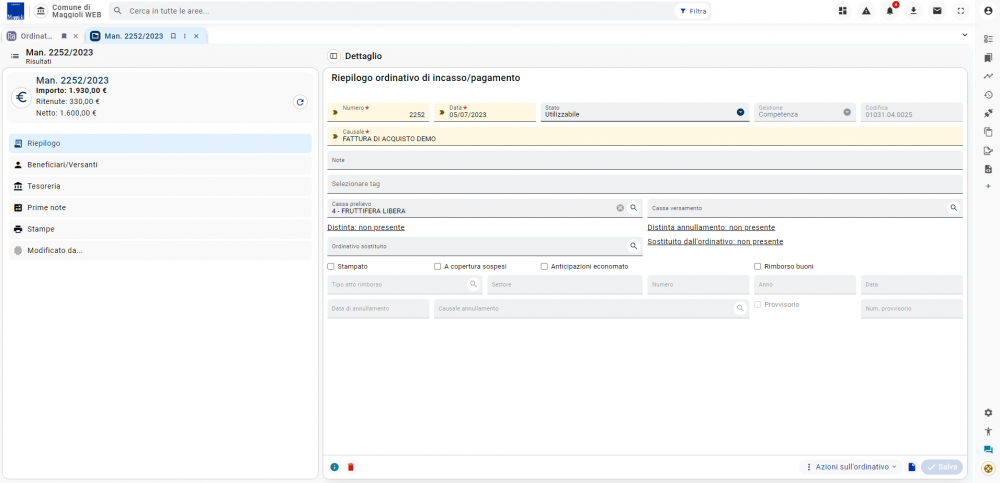Click the Risultati list icon beside Man. 2252/2023

[15, 56]
